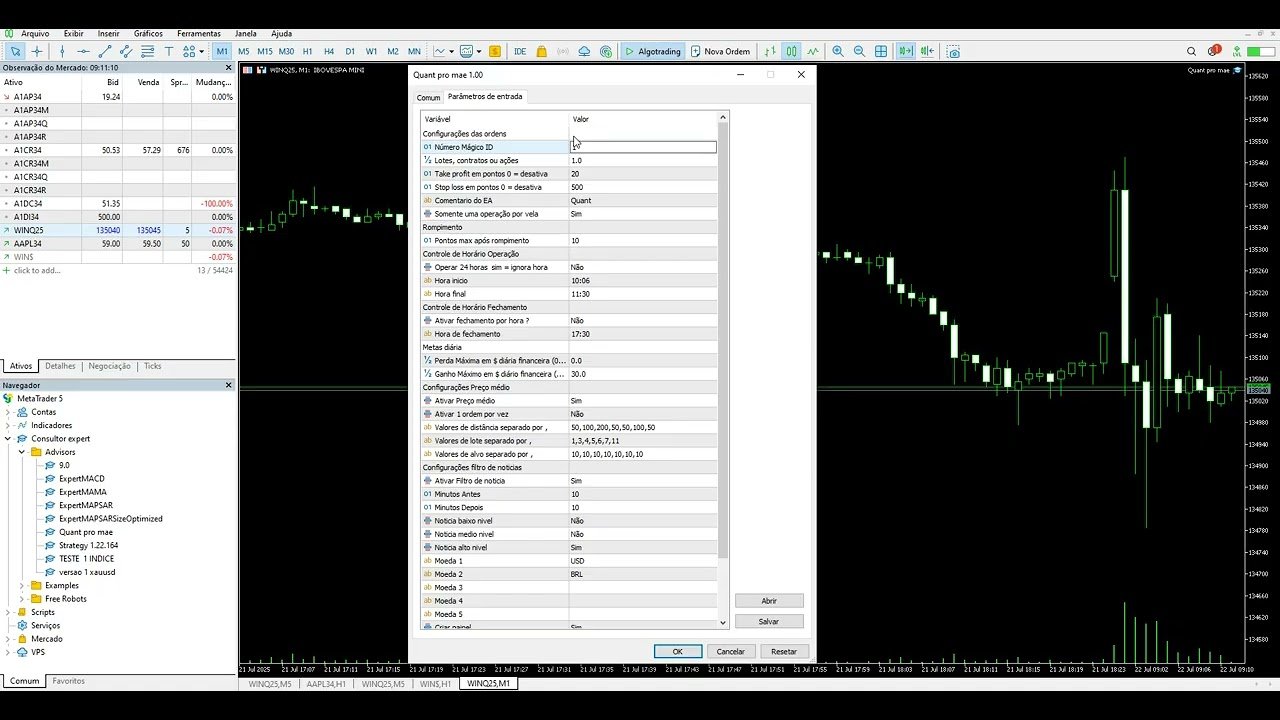Click Nova Ordem button
Viewport: 1280px width, 720px height.
720,51
